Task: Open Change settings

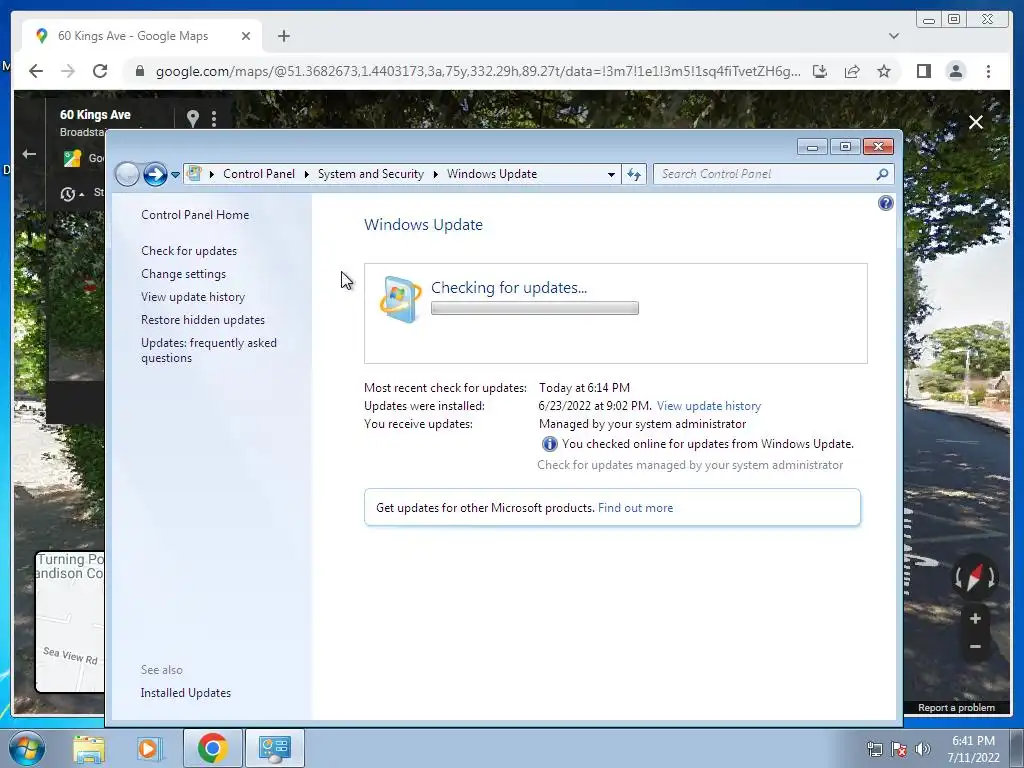Action: click(184, 274)
